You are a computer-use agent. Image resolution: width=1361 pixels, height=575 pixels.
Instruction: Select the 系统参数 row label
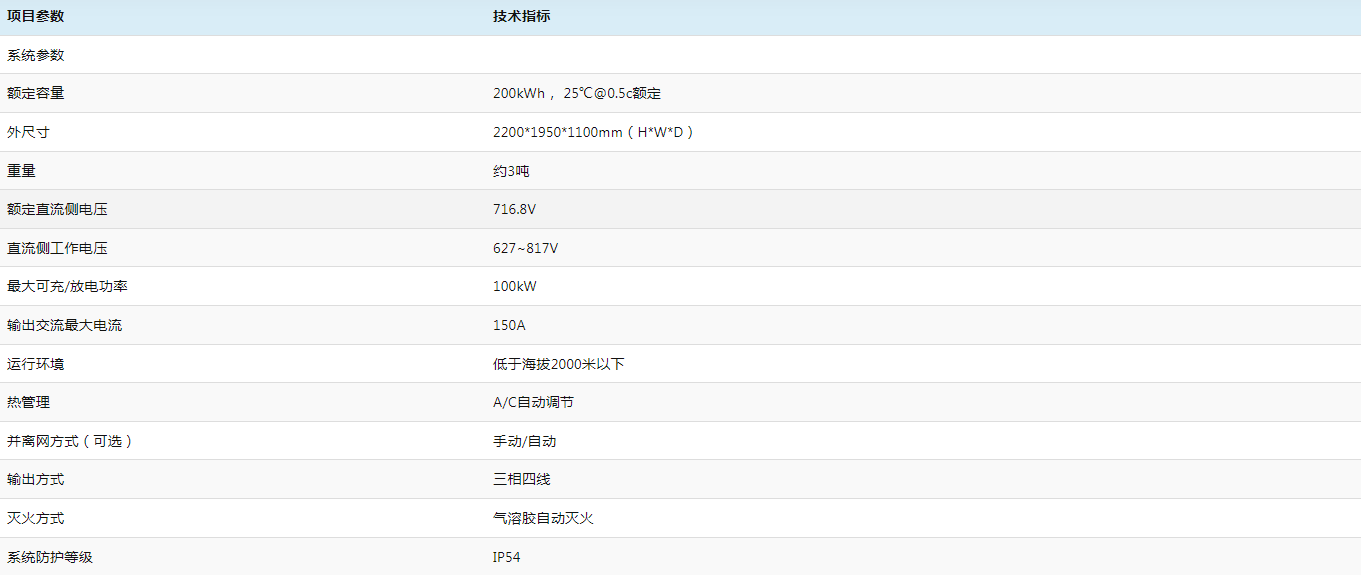[35, 55]
